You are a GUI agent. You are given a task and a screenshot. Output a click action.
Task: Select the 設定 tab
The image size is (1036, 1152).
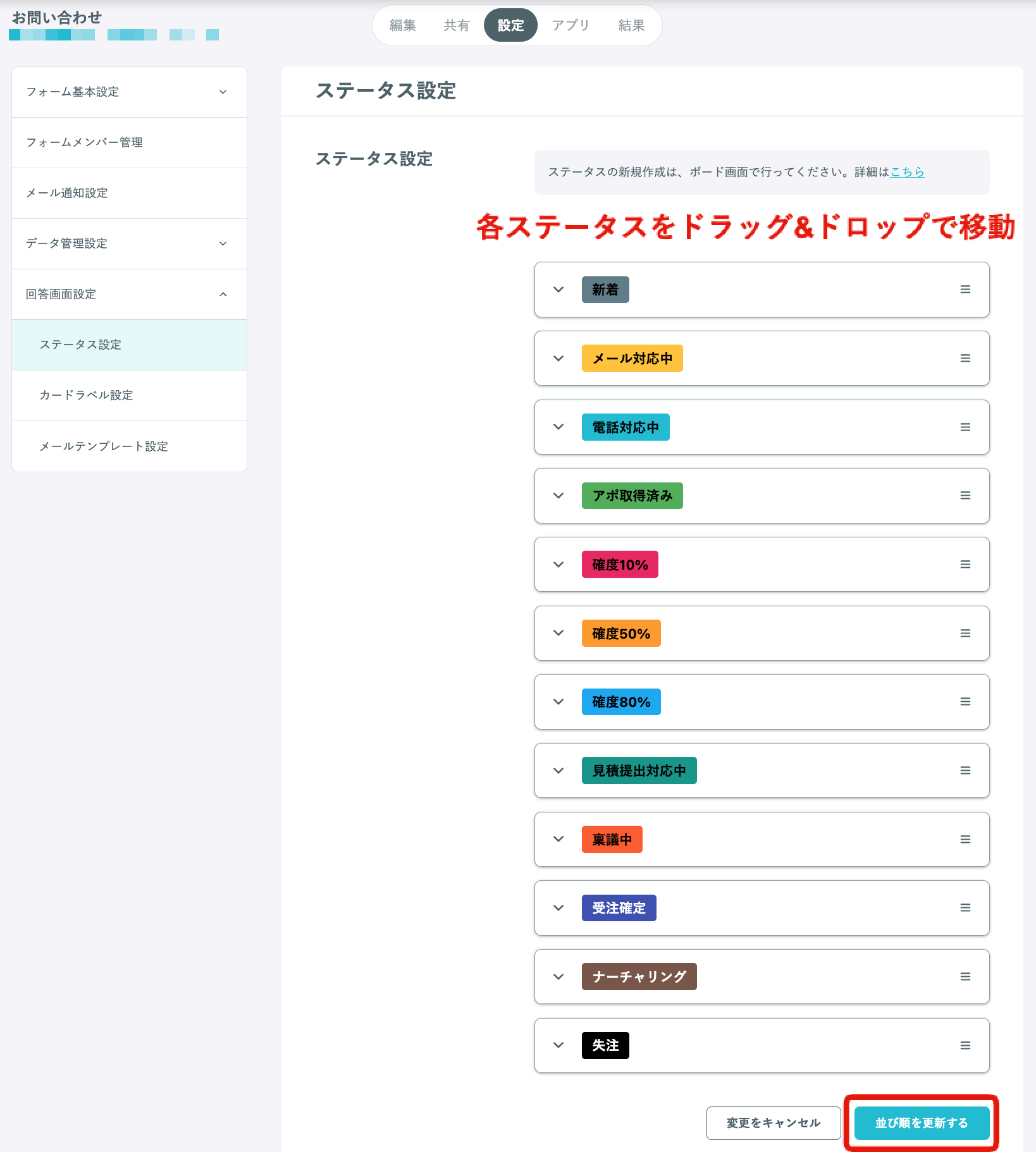pyautogui.click(x=510, y=25)
